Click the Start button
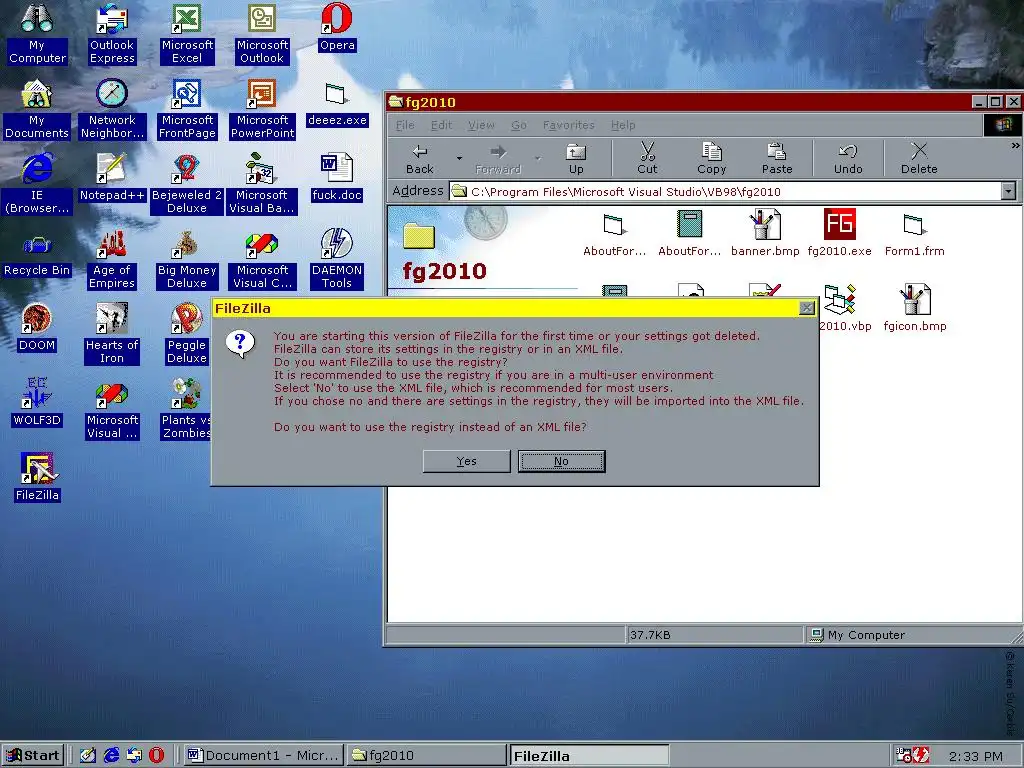The image size is (1024, 768). click(x=33, y=756)
